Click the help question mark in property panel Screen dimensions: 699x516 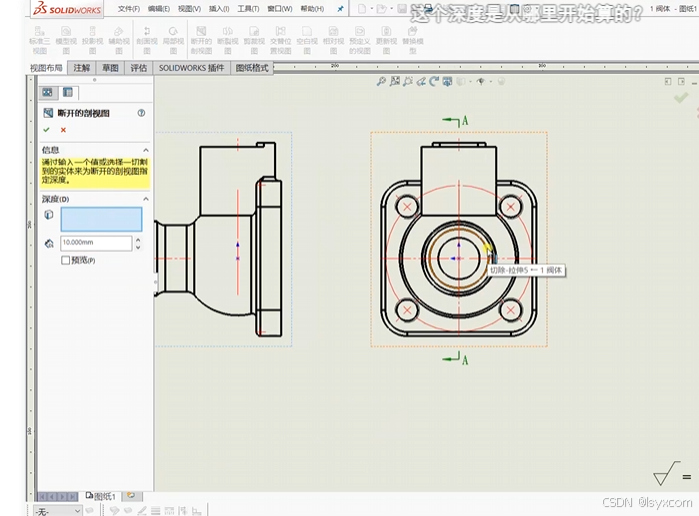tap(141, 113)
